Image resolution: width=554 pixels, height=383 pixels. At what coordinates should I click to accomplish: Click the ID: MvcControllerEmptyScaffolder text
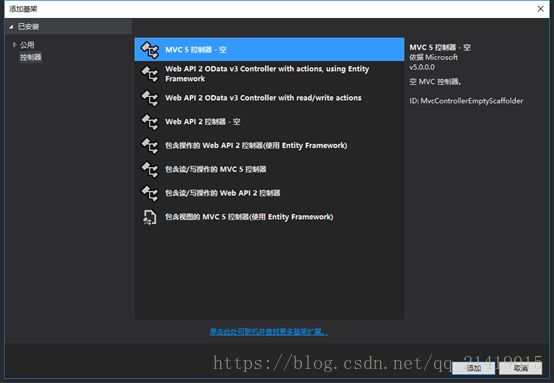point(466,101)
